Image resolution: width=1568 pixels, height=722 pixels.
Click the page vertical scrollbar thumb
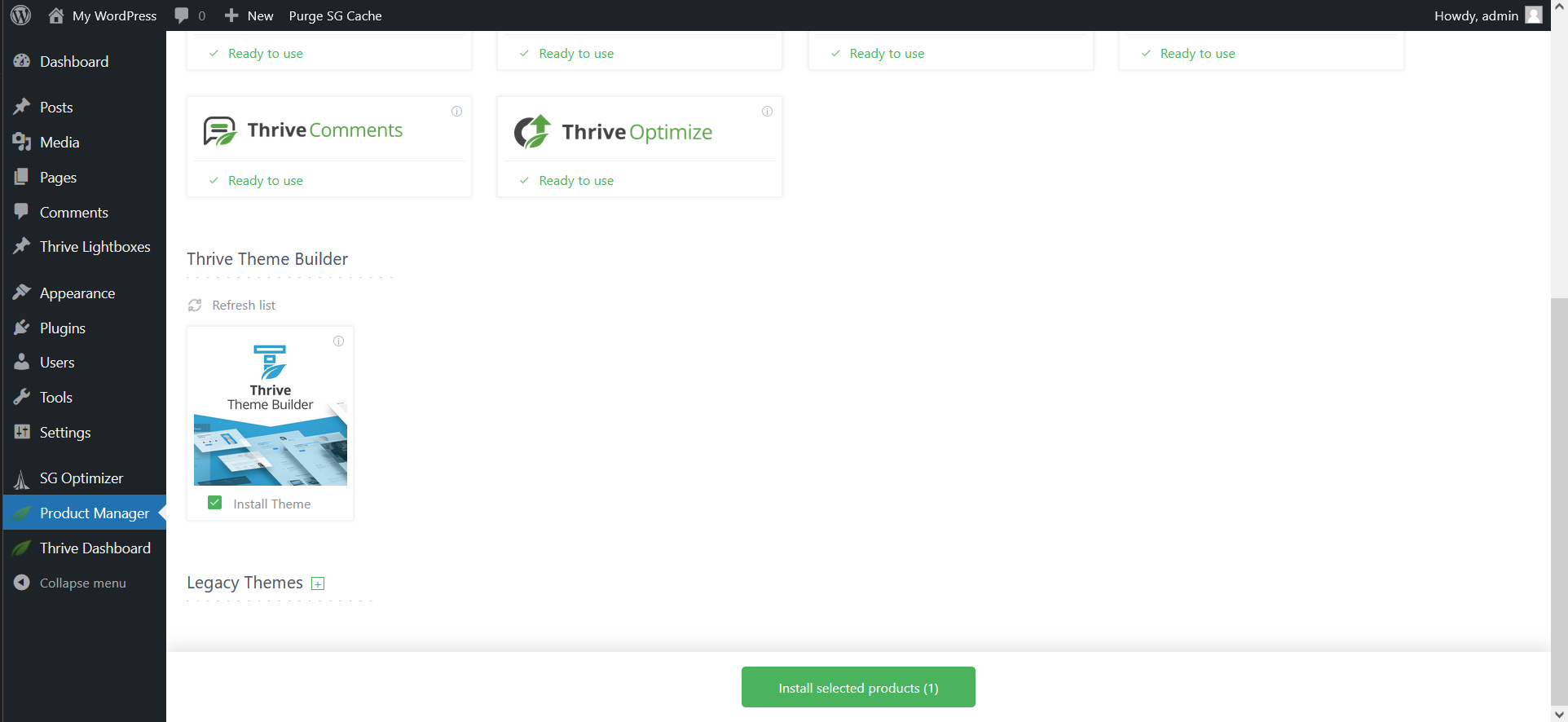point(1559,501)
